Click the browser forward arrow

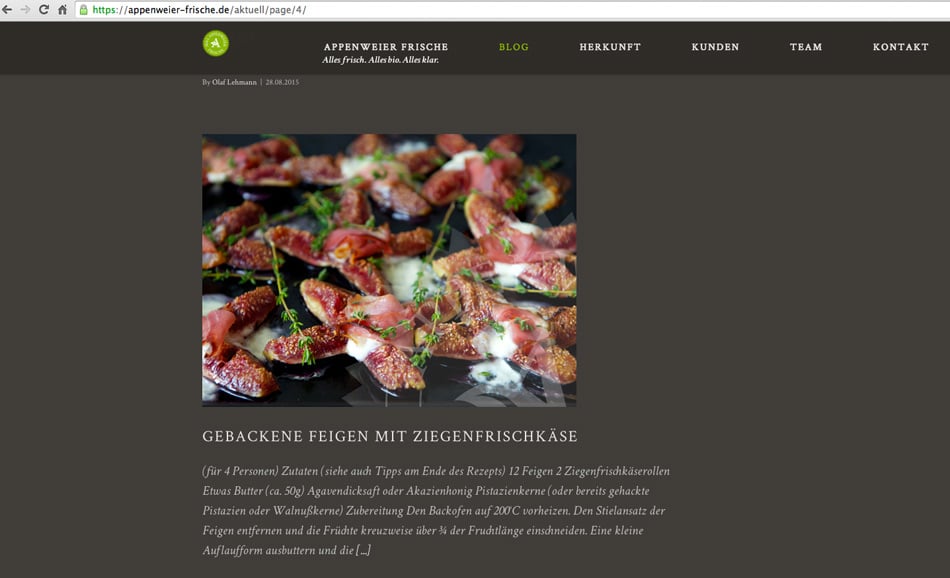tap(25, 10)
